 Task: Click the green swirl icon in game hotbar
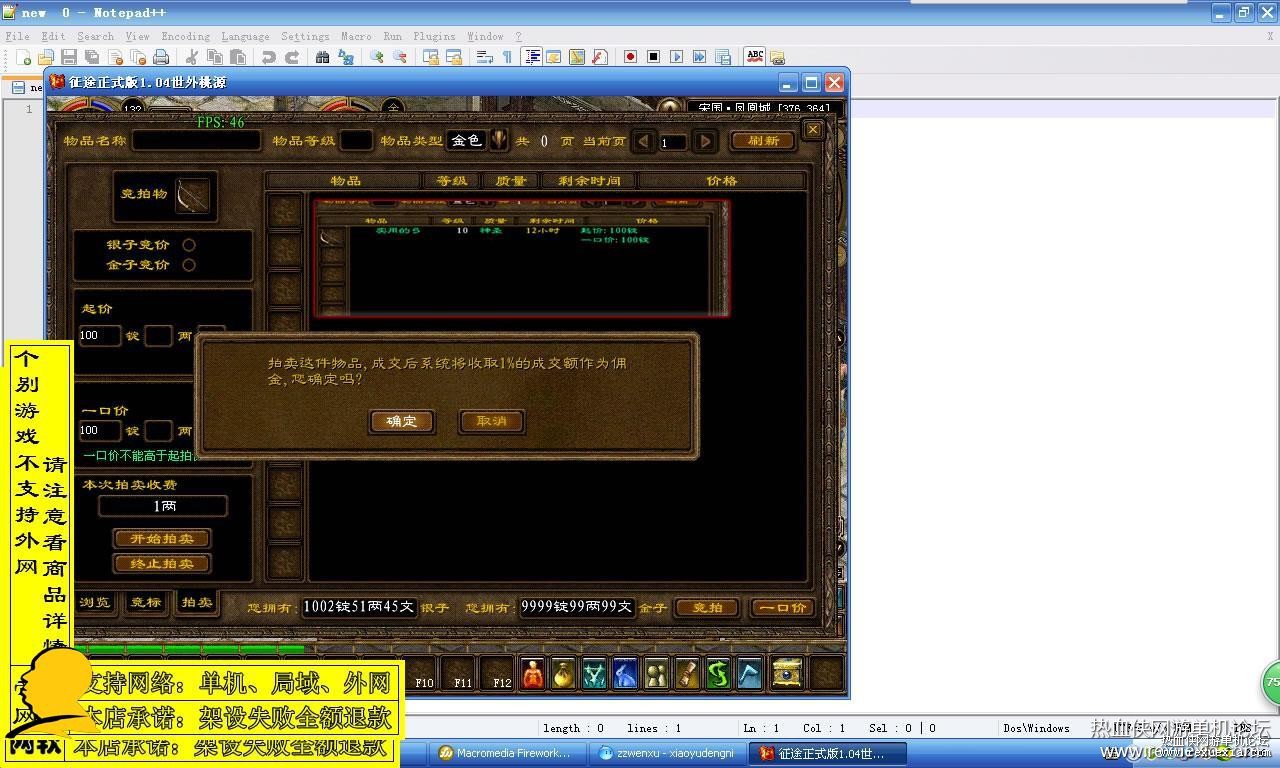[x=718, y=674]
